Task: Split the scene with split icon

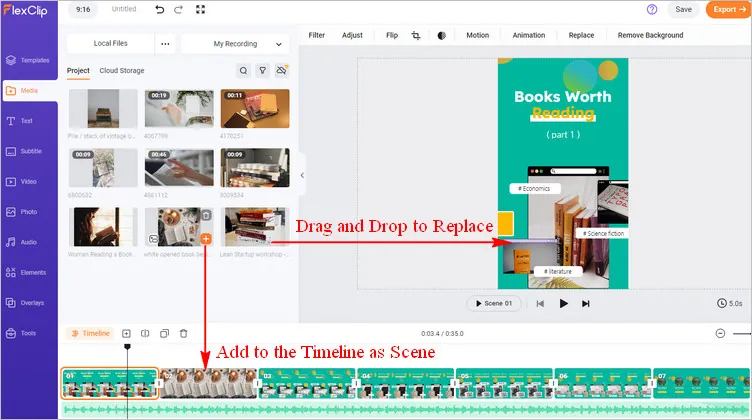Action: pos(145,333)
